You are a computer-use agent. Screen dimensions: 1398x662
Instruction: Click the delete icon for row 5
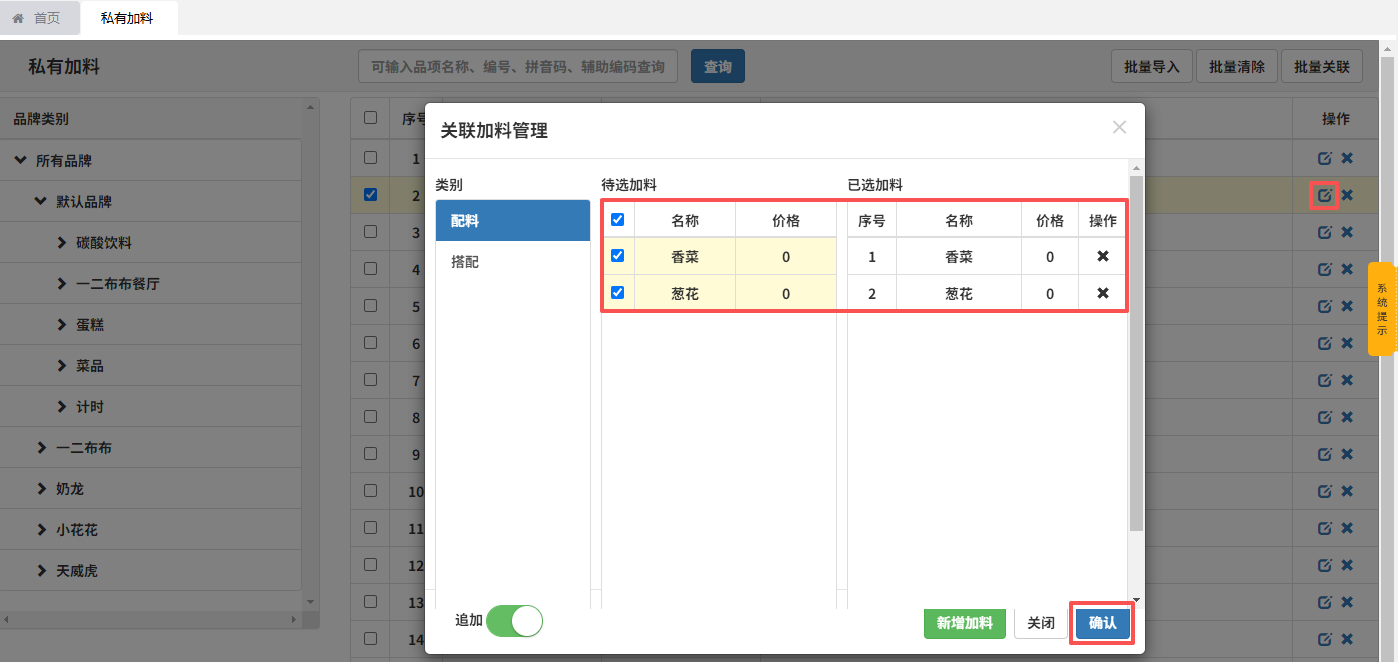click(x=1347, y=306)
